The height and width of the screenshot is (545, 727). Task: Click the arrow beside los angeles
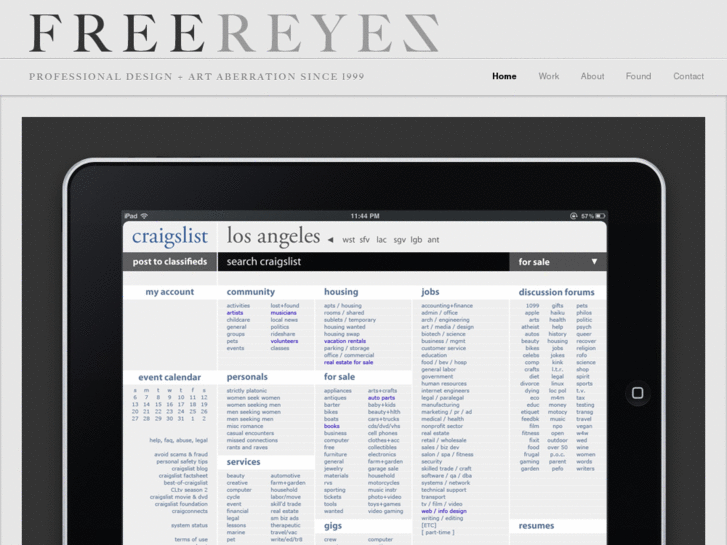(330, 240)
